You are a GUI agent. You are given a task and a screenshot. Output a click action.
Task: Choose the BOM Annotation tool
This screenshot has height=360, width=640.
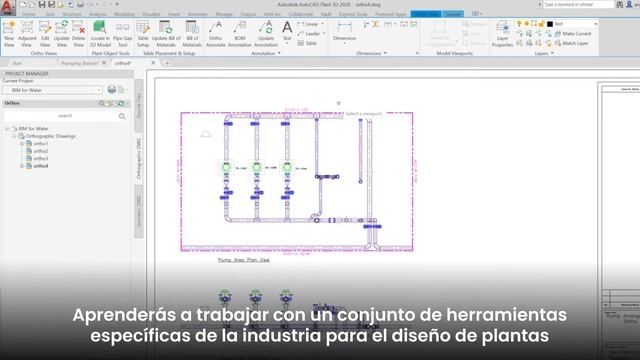pos(240,34)
